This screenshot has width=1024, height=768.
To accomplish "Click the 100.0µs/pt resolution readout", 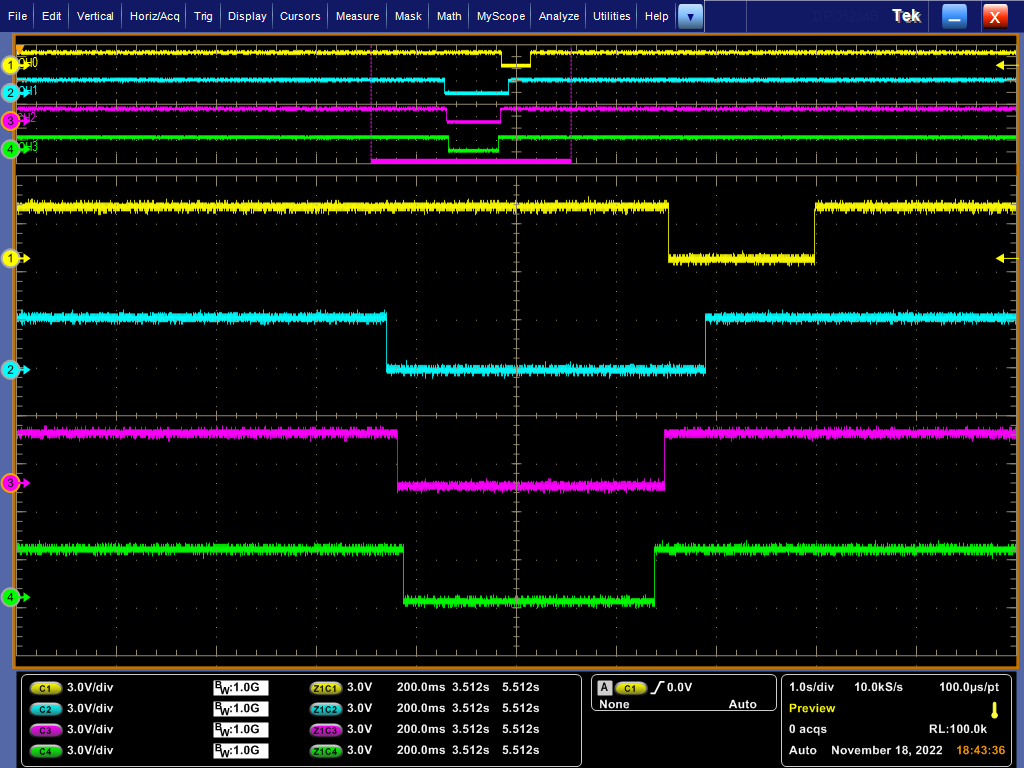I will click(969, 687).
